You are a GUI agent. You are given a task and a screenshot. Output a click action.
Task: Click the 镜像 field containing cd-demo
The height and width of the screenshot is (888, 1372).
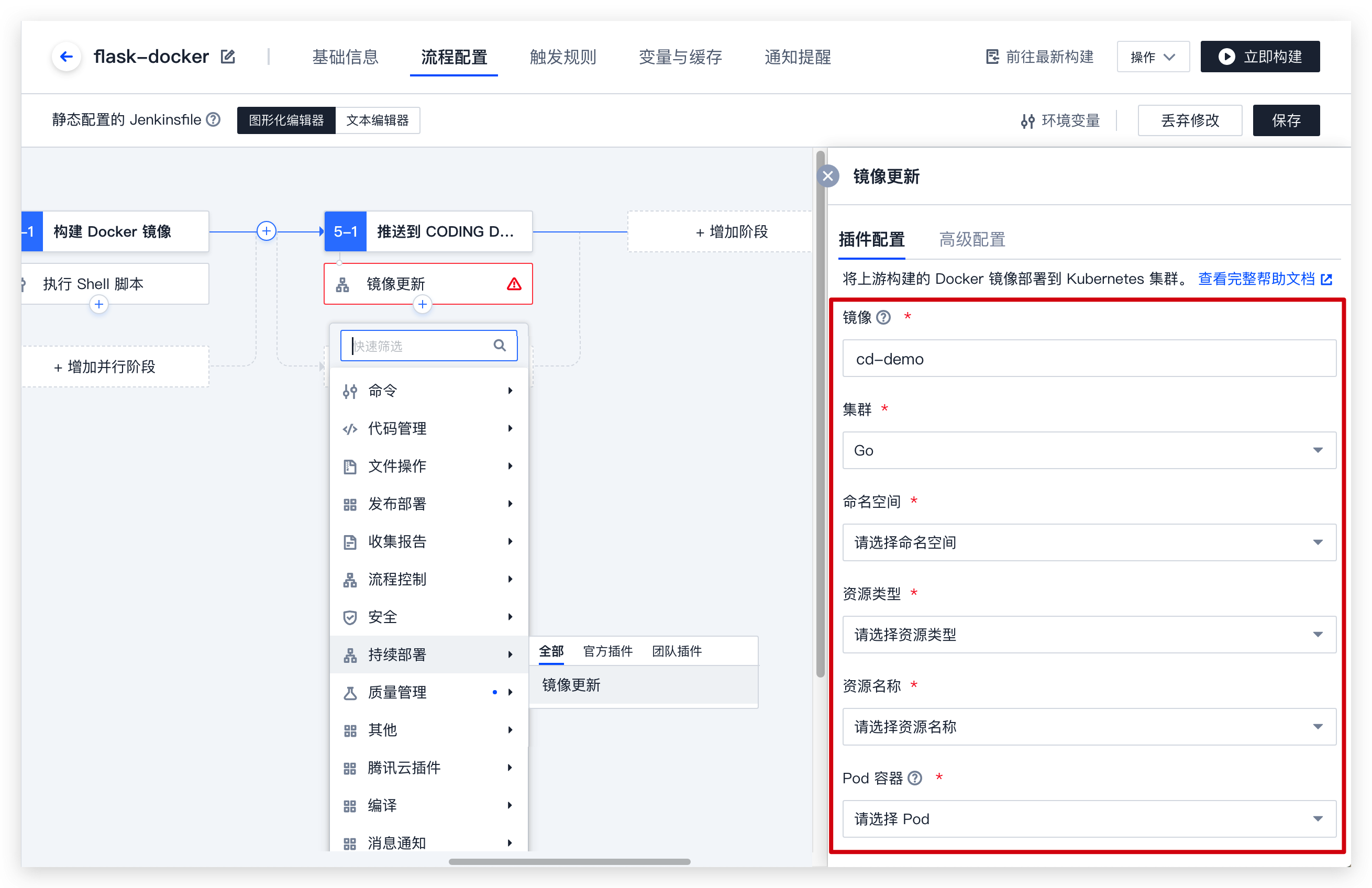coord(1089,359)
